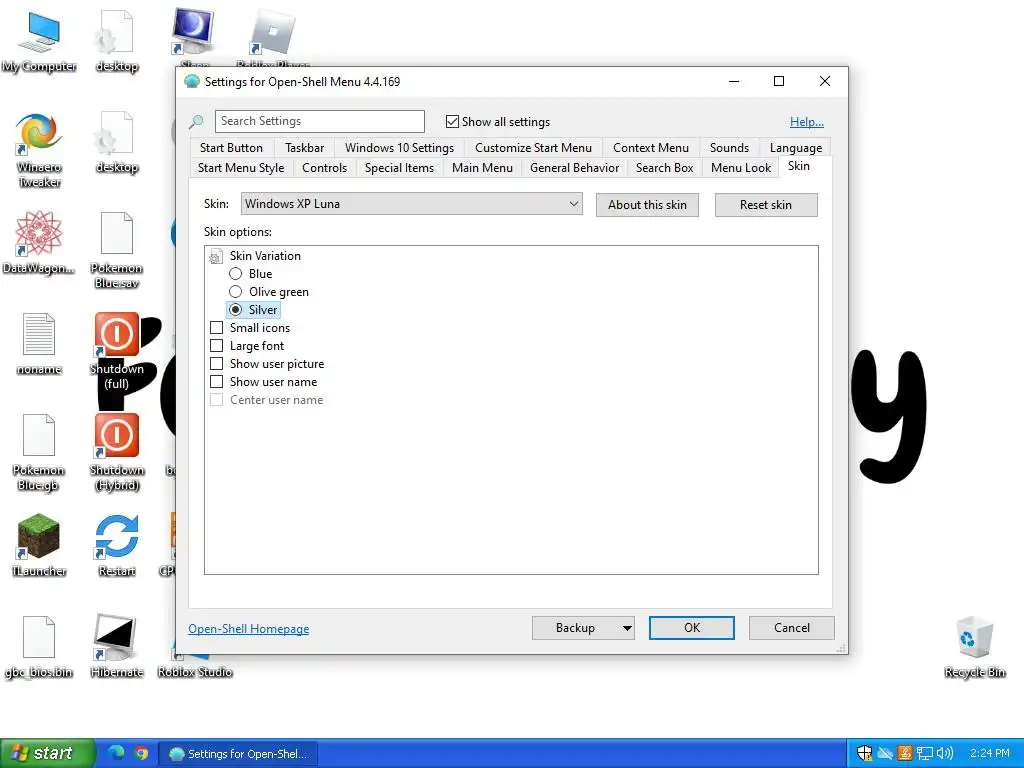Select the desktop file beside Winaero Tweaker
Image resolution: width=1024 pixels, height=768 pixels.
[x=117, y=142]
